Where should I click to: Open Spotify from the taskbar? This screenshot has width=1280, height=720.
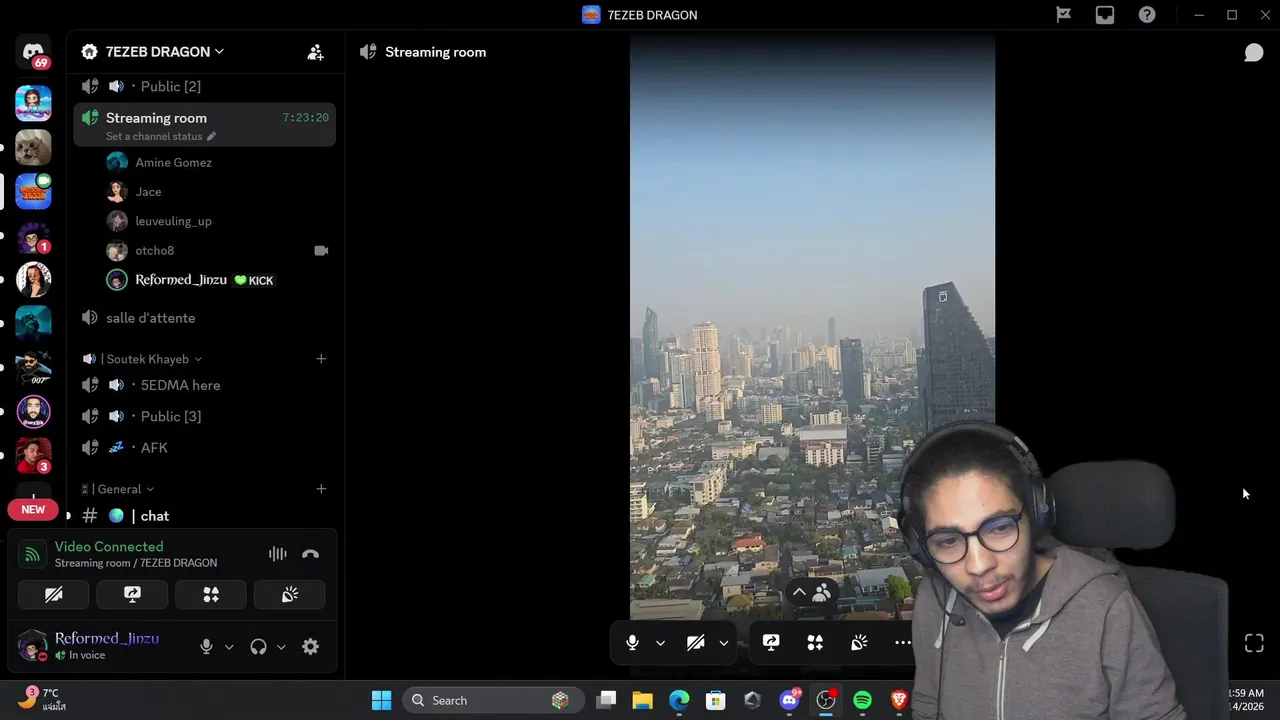862,700
